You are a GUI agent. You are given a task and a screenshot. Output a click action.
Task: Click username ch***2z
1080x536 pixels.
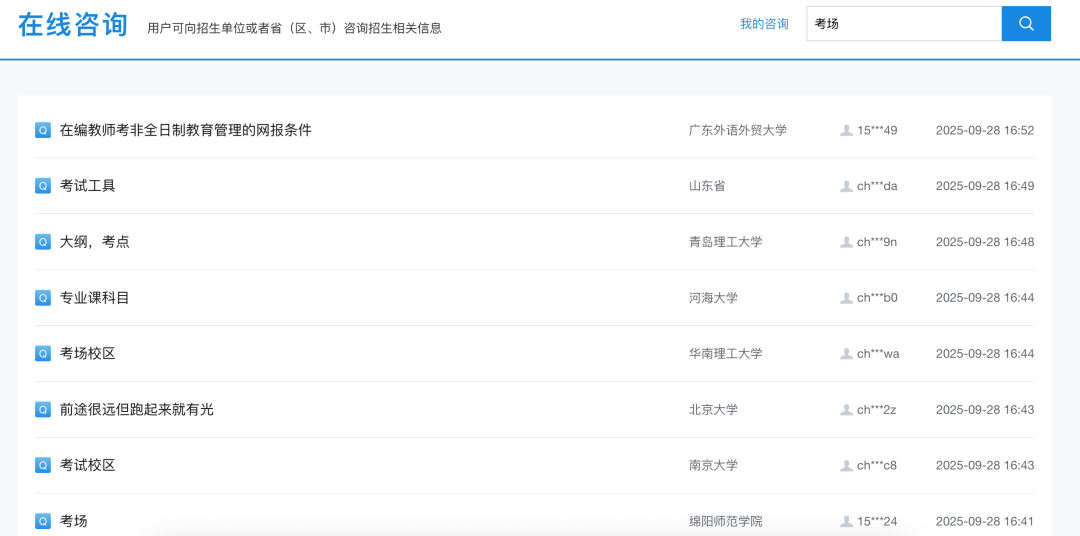(x=876, y=410)
